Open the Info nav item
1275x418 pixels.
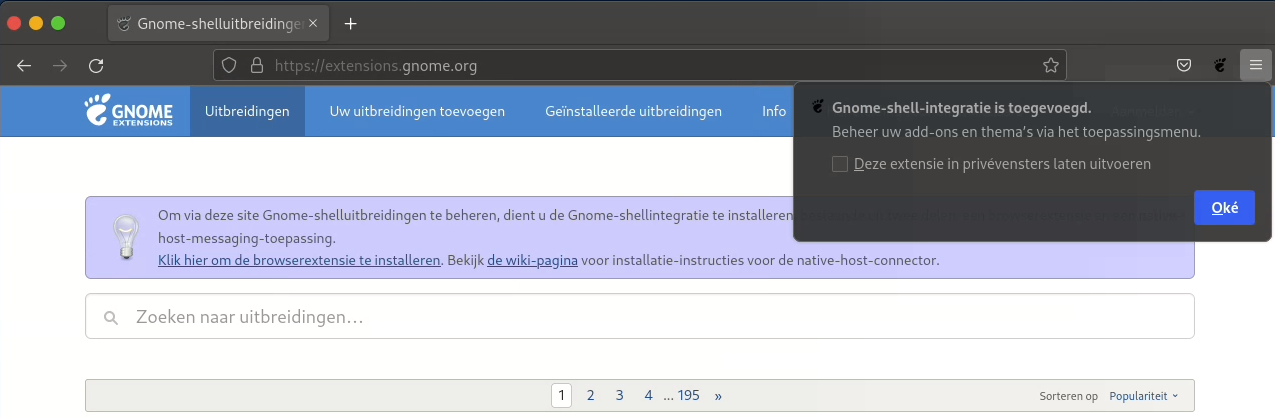pyautogui.click(x=774, y=111)
